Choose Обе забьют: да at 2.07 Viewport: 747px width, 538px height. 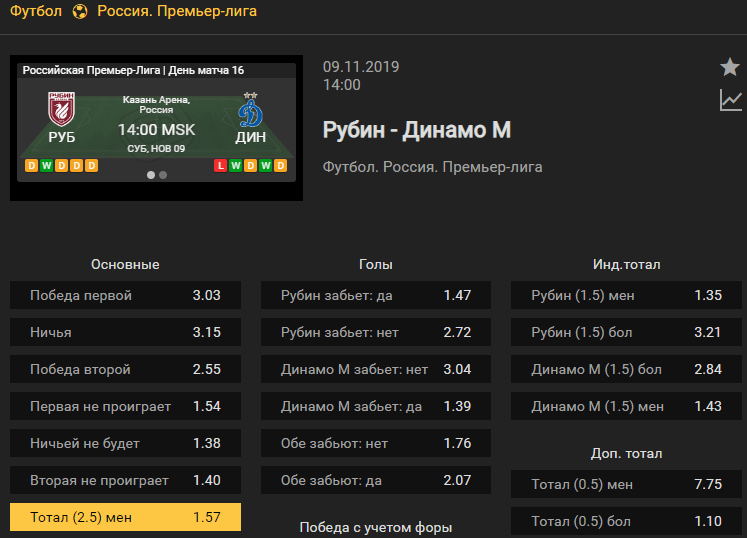pos(376,480)
